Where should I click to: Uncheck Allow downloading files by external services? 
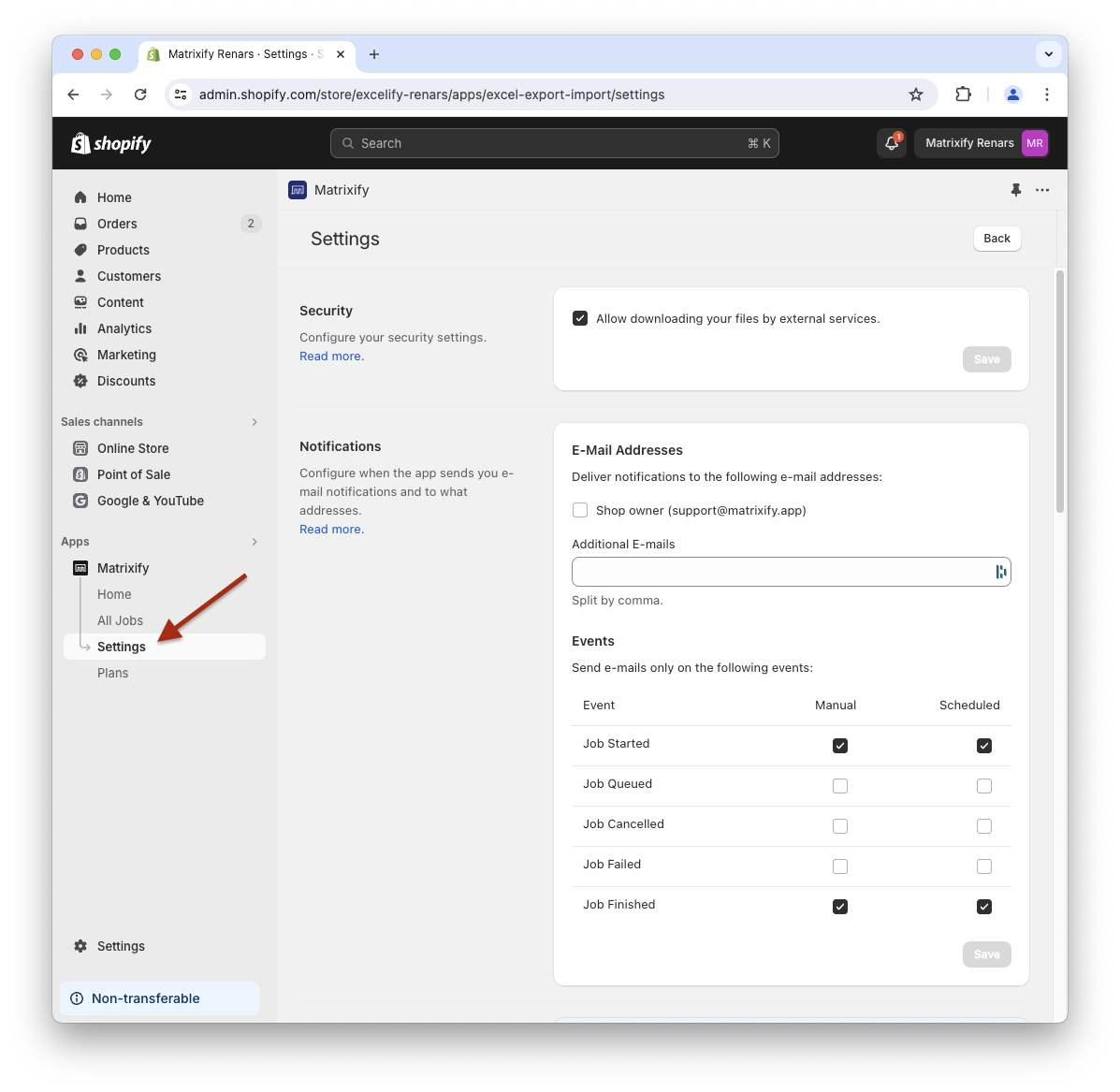580,318
